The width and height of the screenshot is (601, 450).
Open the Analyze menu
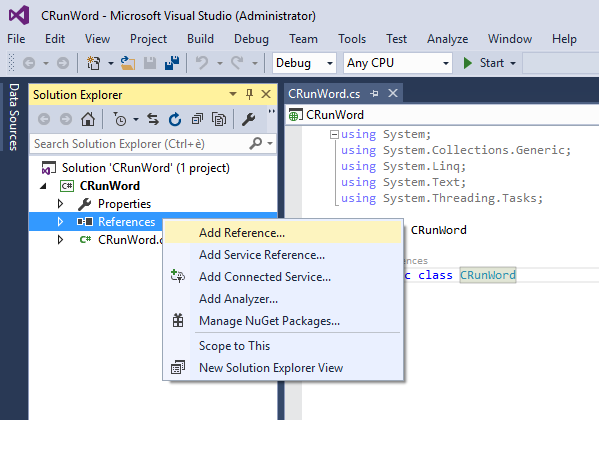click(447, 39)
